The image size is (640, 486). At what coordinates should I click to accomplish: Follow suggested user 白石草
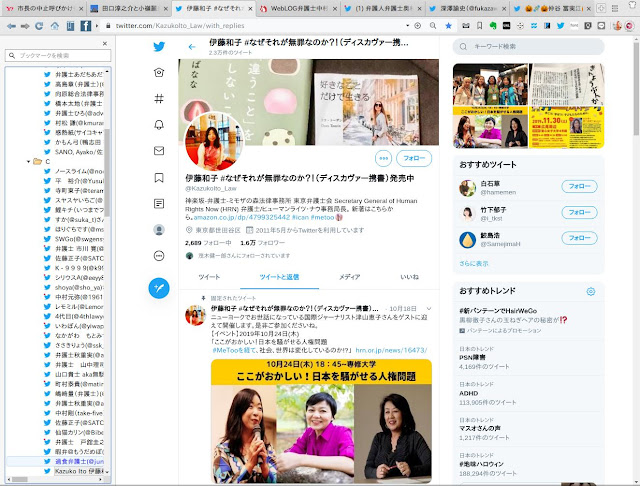[x=580, y=186]
